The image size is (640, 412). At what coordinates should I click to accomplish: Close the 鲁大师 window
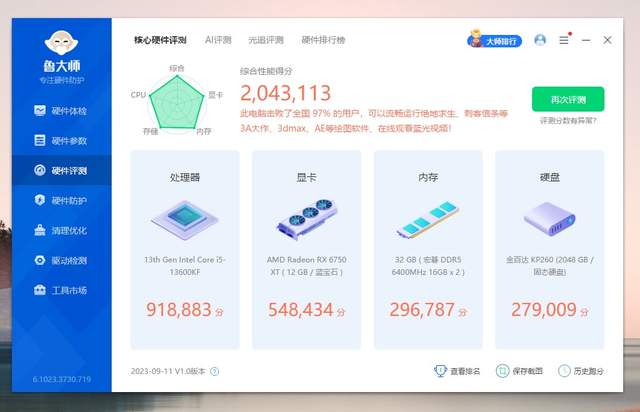[x=607, y=40]
